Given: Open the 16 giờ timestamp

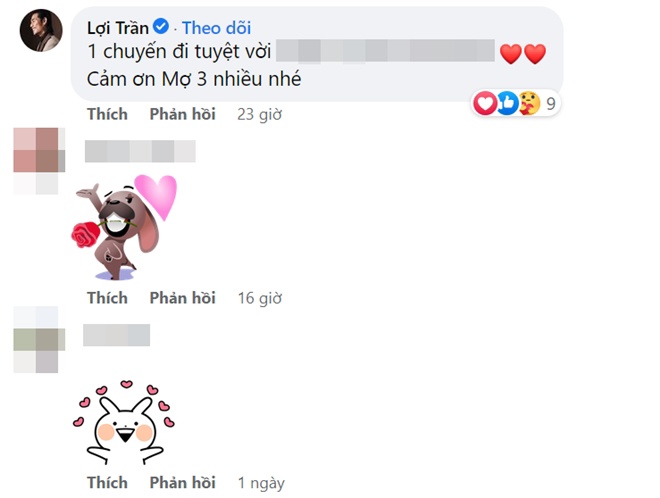Looking at the screenshot, I should [x=260, y=298].
